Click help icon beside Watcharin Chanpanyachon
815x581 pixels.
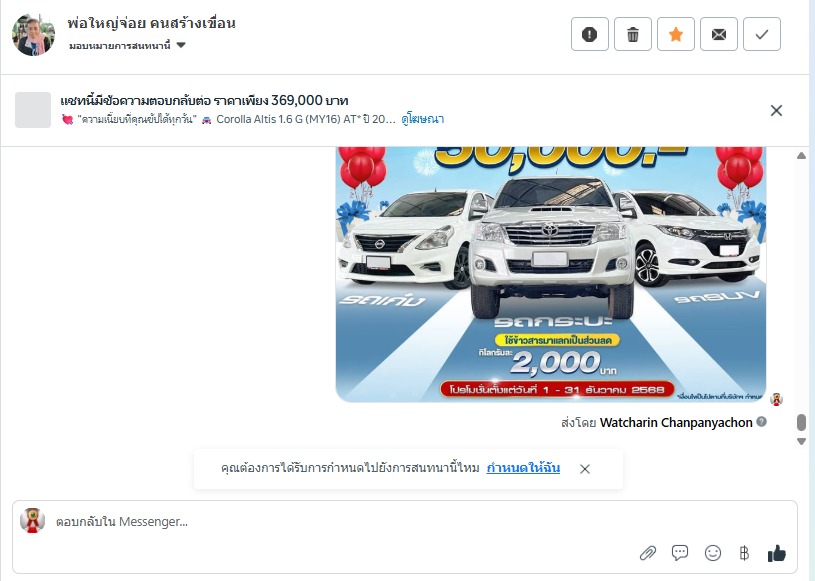761,422
